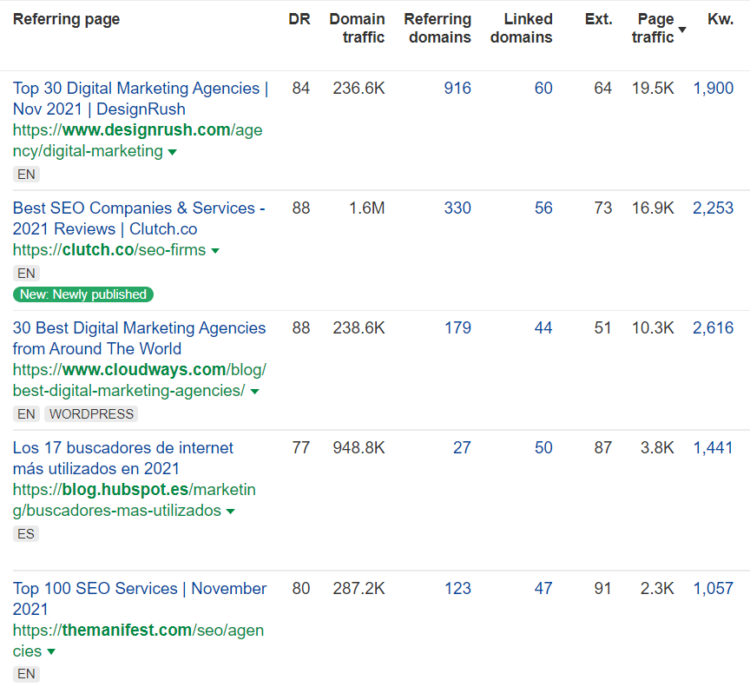The image size is (750, 687).
Task: Expand dropdown arrow next to themanifest URL
Action: click(52, 652)
